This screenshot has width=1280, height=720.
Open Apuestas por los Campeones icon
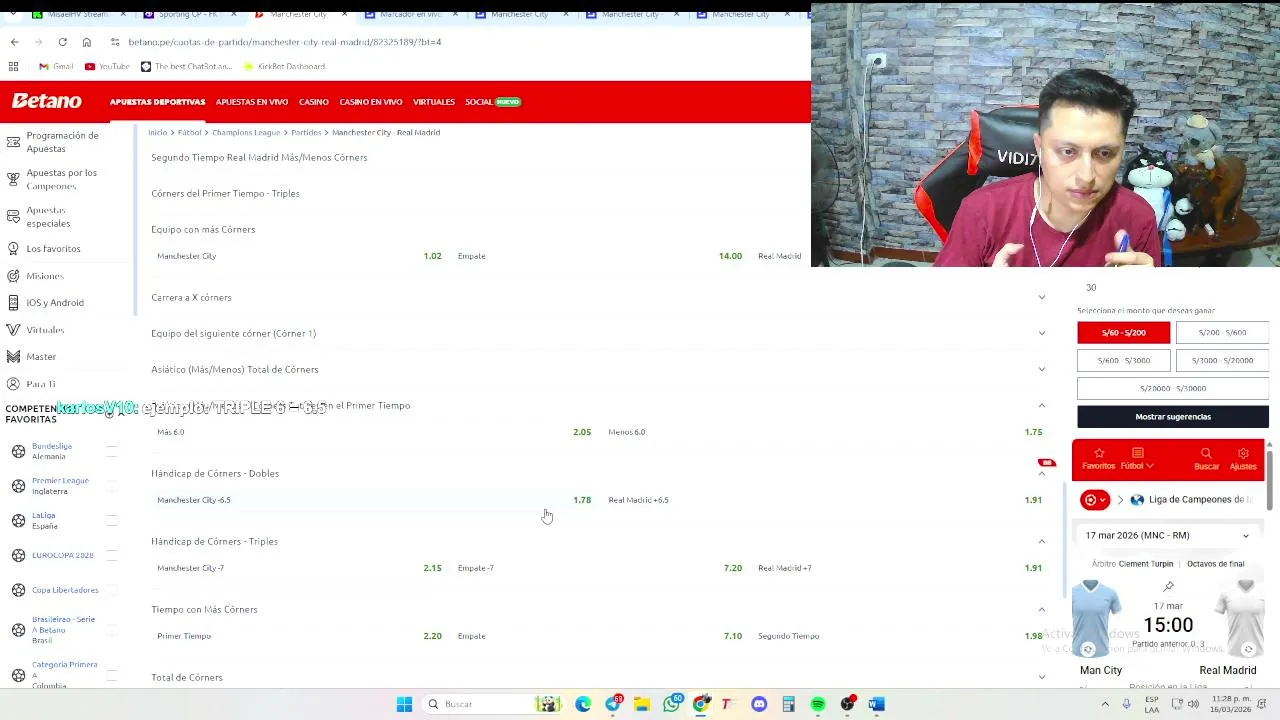point(13,179)
